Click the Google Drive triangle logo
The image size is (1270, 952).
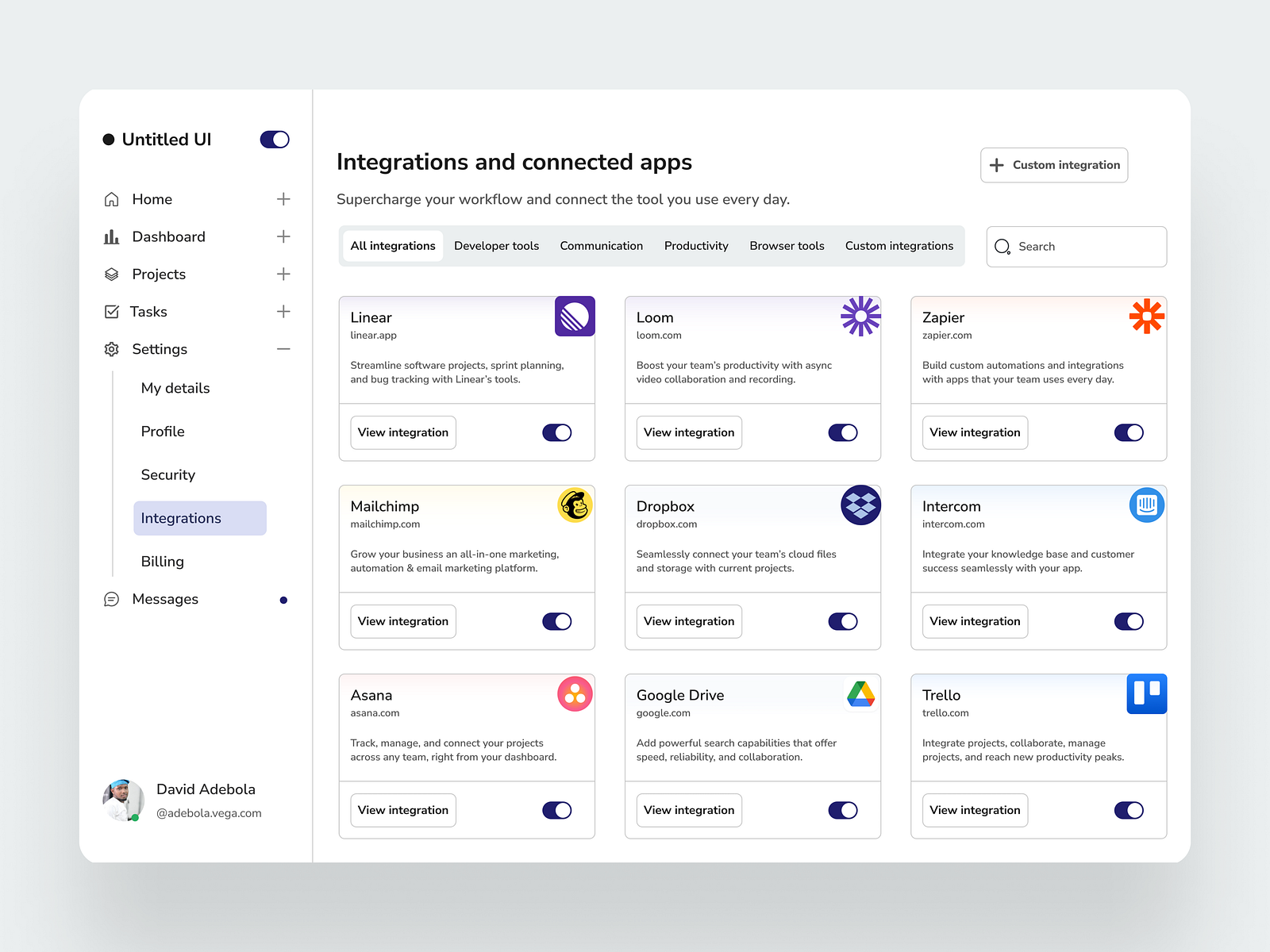tap(860, 694)
